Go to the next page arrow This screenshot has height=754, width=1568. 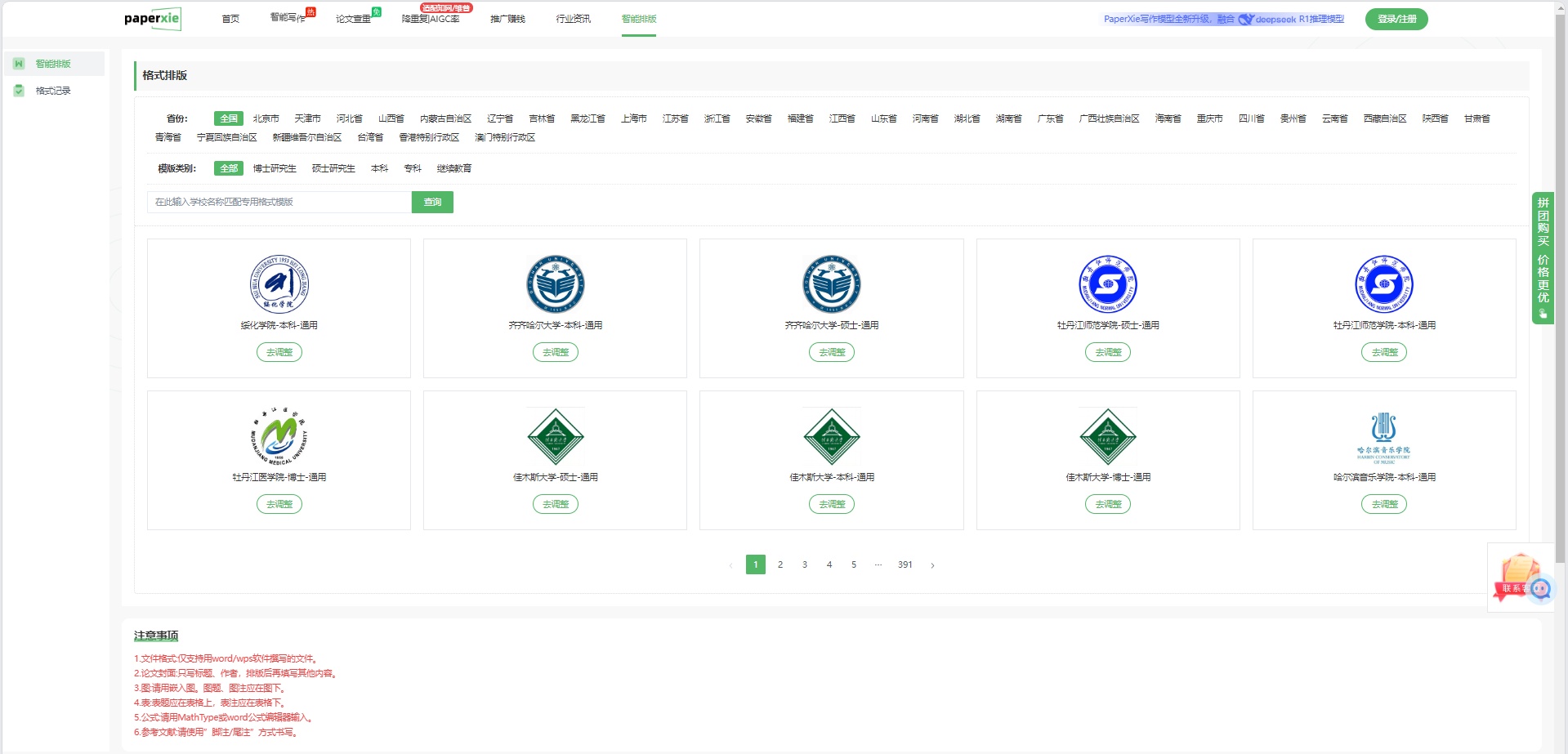932,565
